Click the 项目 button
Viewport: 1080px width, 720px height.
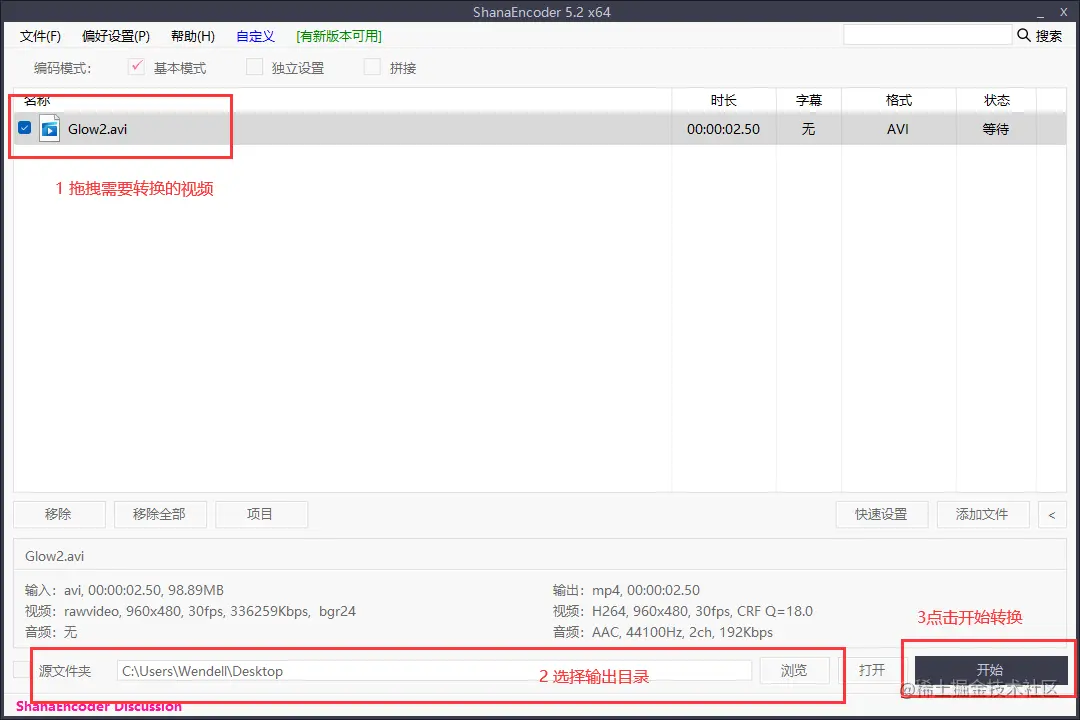261,514
